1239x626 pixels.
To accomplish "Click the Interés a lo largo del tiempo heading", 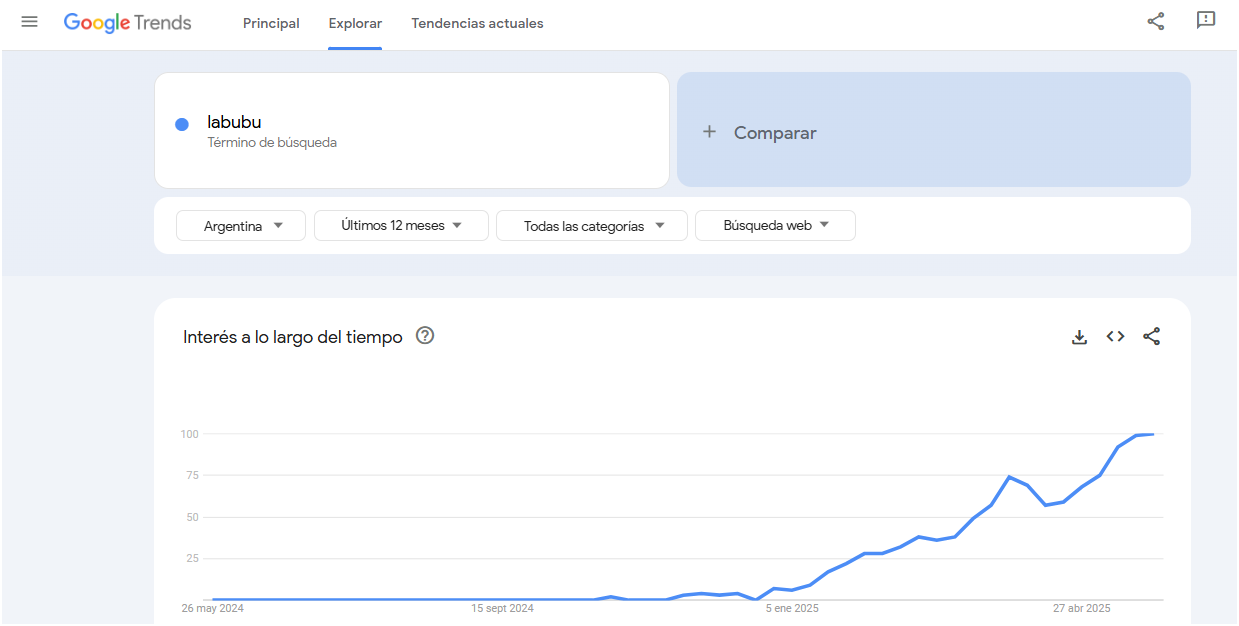I will point(292,337).
